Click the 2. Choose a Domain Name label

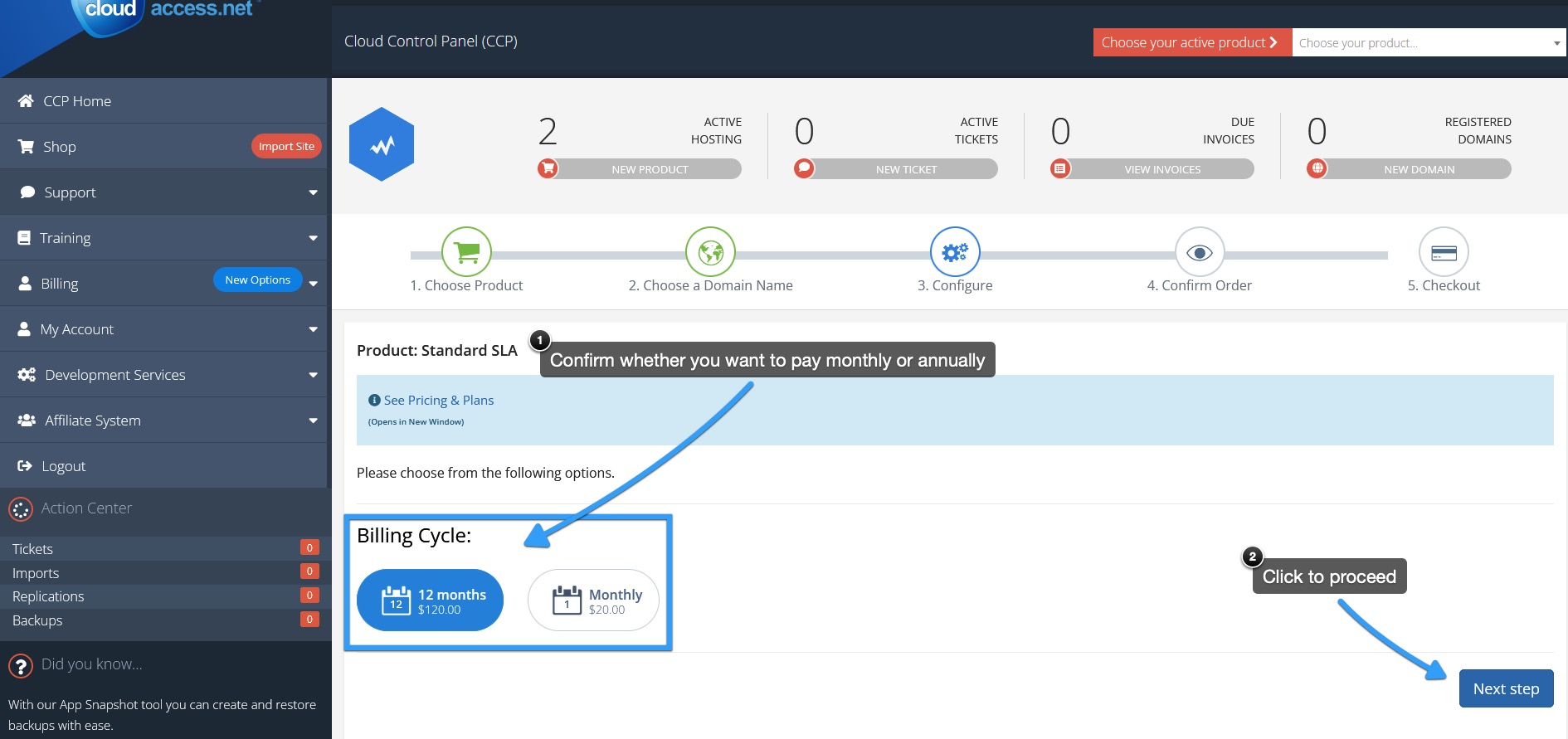(x=710, y=285)
